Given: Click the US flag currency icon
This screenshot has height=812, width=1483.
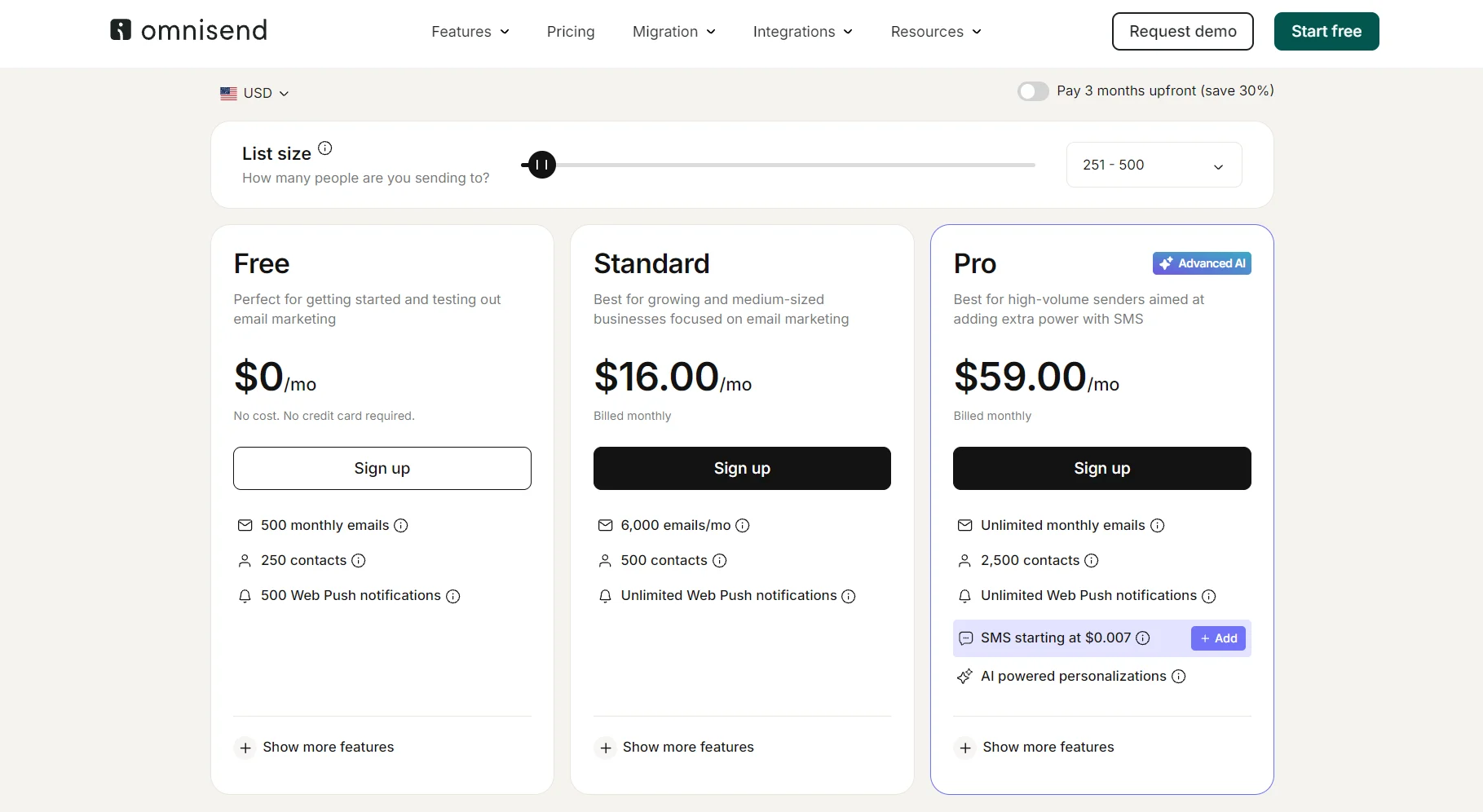Looking at the screenshot, I should 228,93.
